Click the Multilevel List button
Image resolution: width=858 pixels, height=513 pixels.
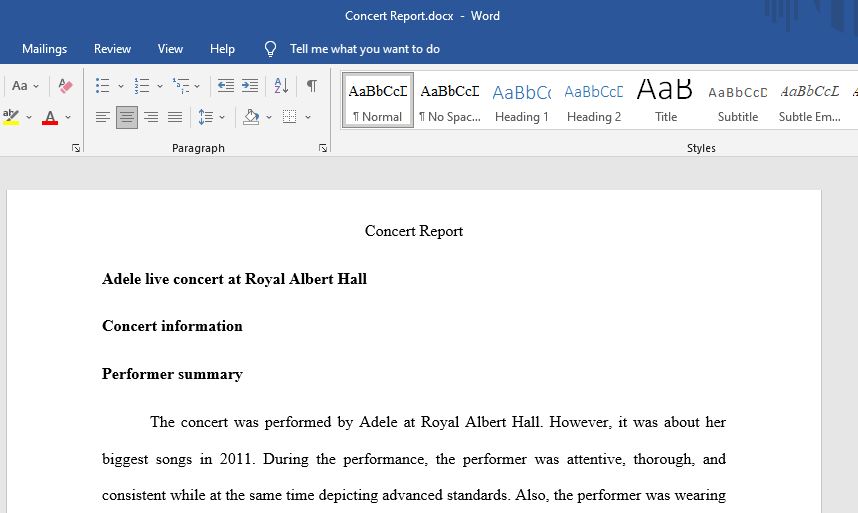pyautogui.click(x=181, y=86)
